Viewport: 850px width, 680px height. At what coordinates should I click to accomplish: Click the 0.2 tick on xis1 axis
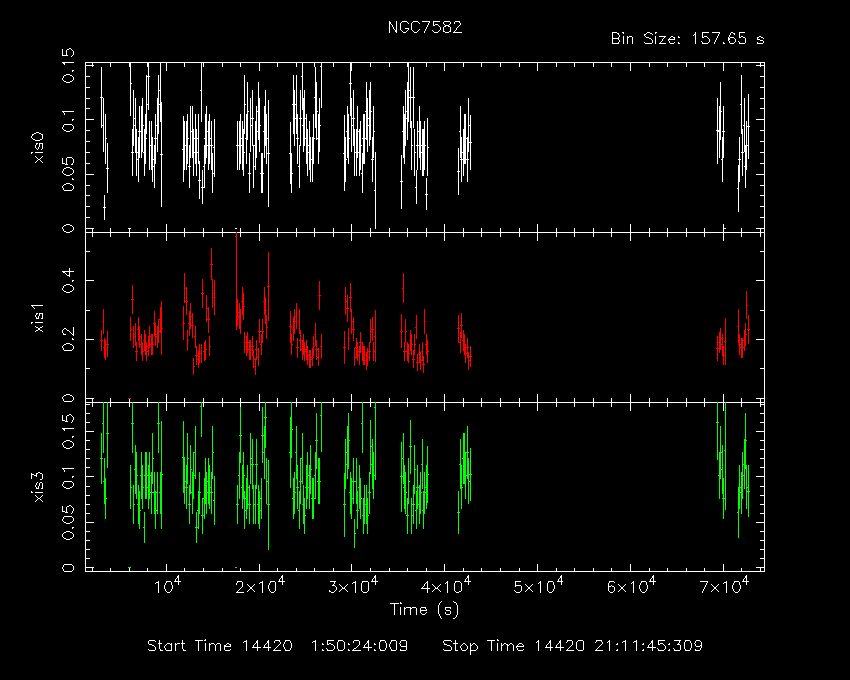68,339
